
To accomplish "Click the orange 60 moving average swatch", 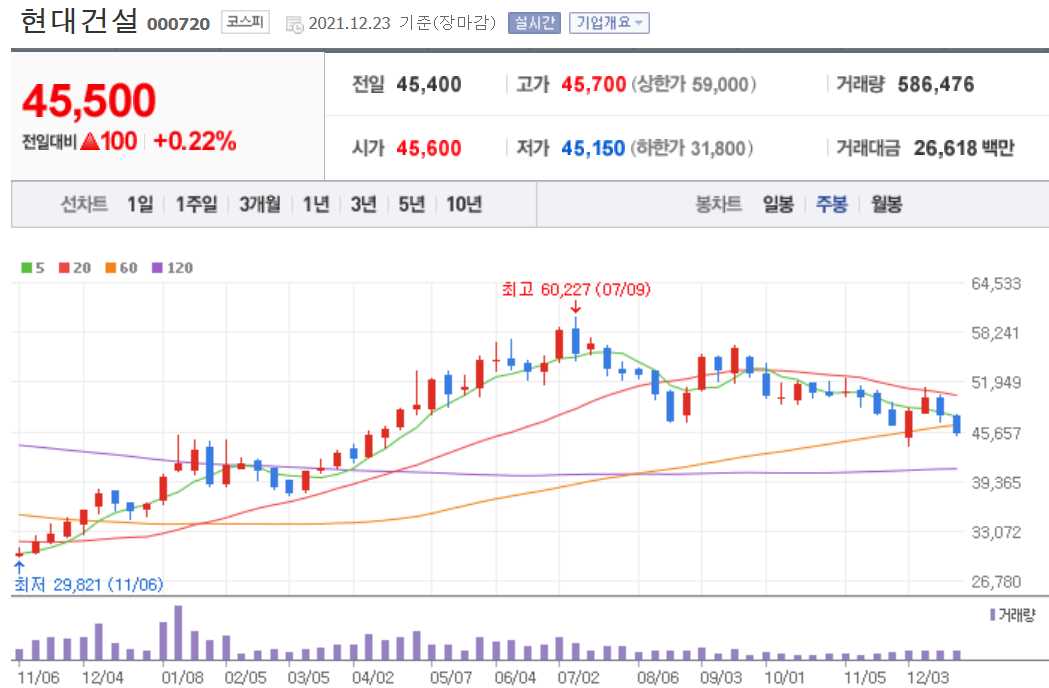I will (110, 268).
